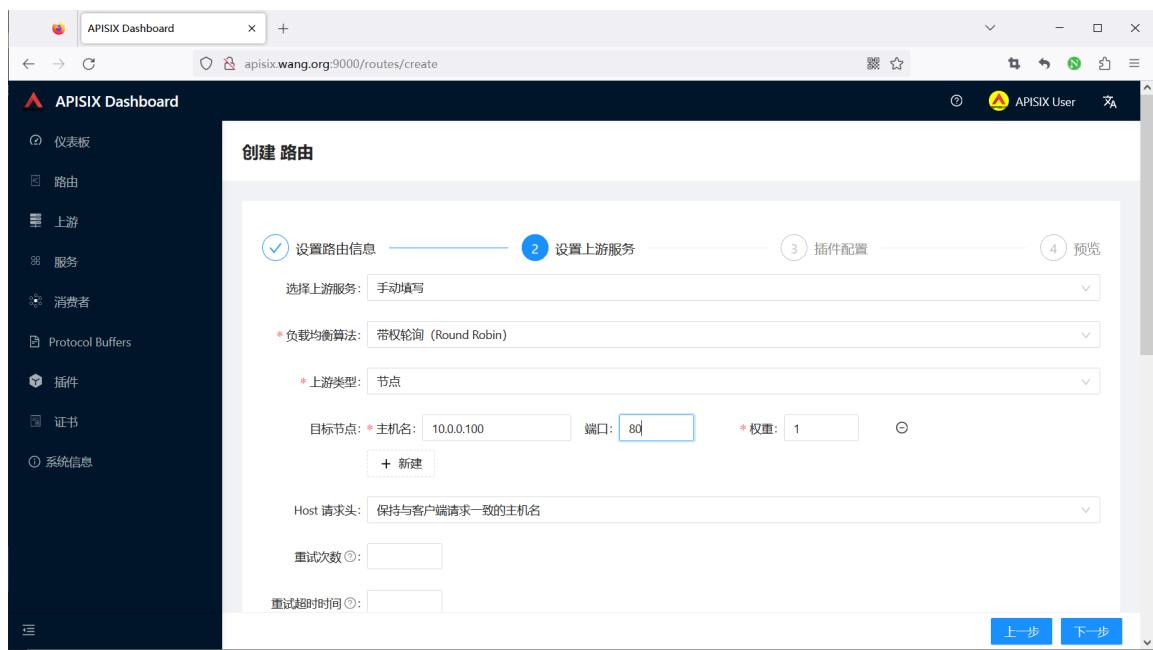Click the 路由 sidebar icon
The width and height of the screenshot is (1153, 650).
(x=35, y=180)
